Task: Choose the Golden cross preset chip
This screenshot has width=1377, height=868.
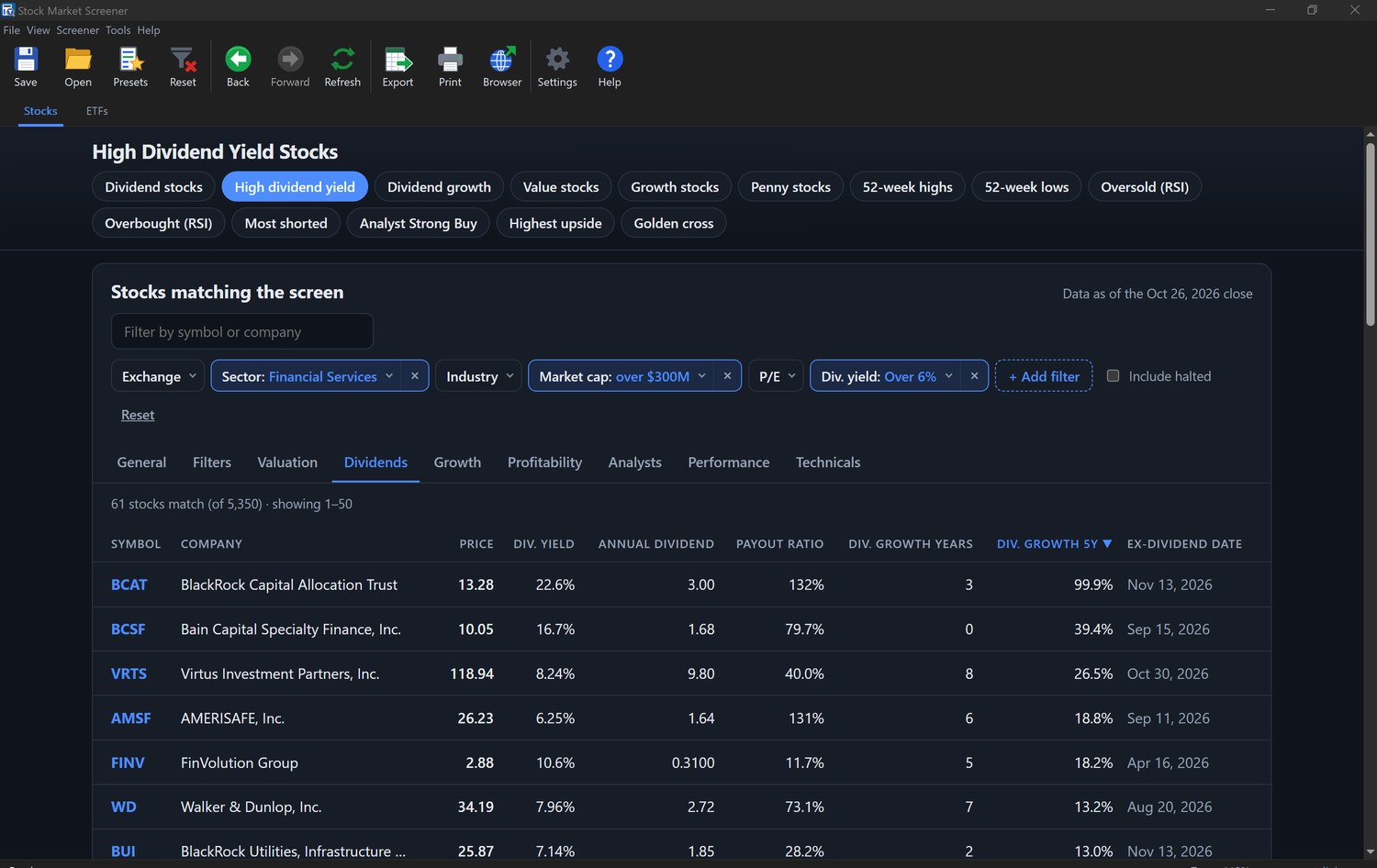Action: 674,223
